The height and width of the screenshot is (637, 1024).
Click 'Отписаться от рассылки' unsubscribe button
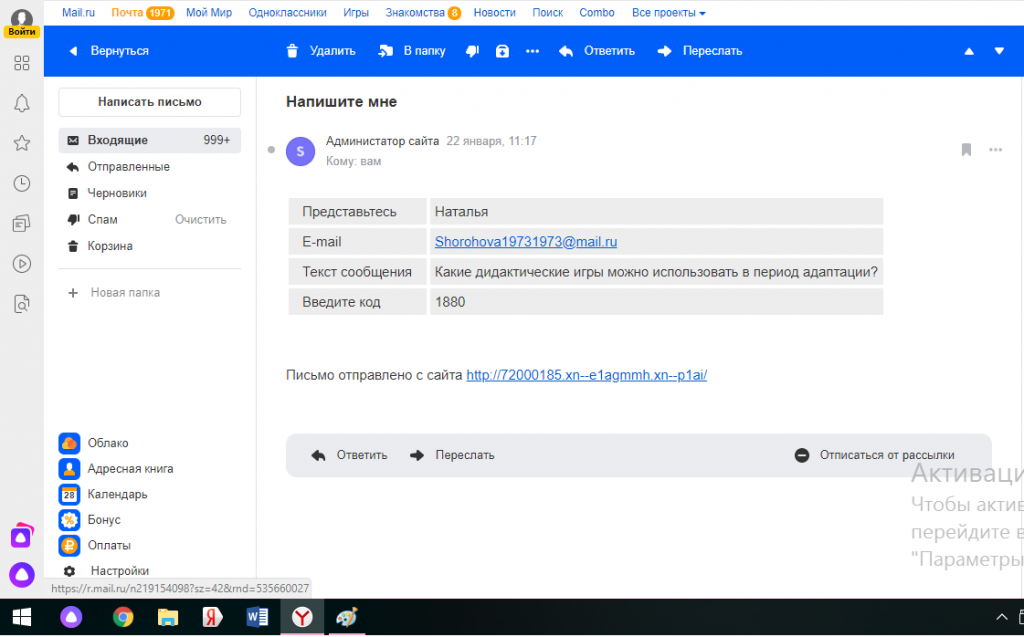(x=875, y=455)
